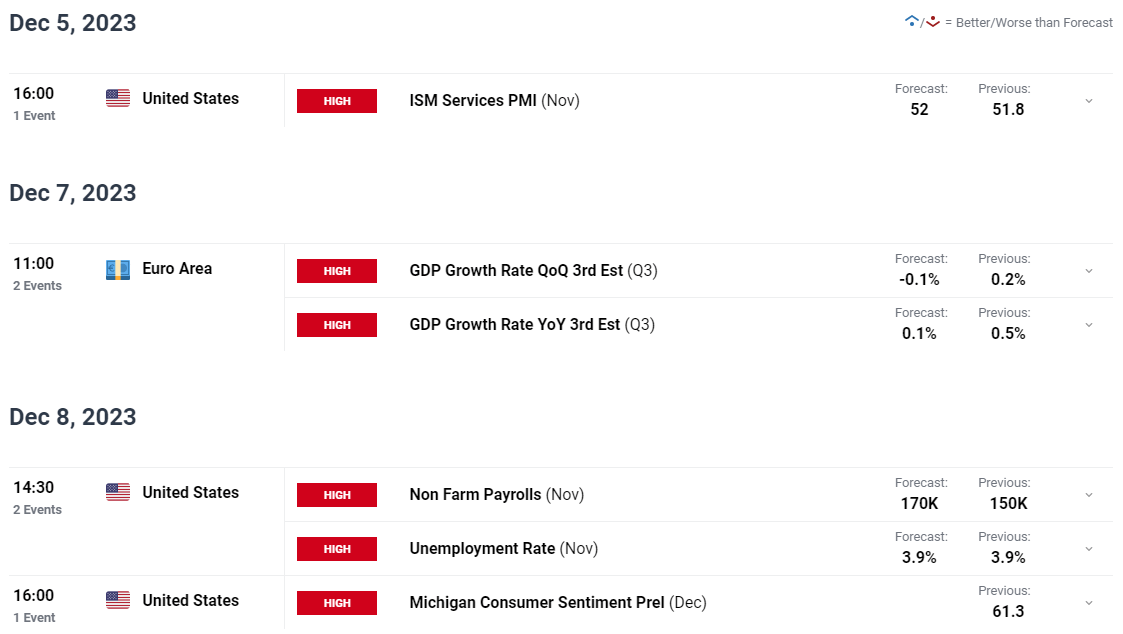Click the Euro Area flag icon

click(118, 269)
